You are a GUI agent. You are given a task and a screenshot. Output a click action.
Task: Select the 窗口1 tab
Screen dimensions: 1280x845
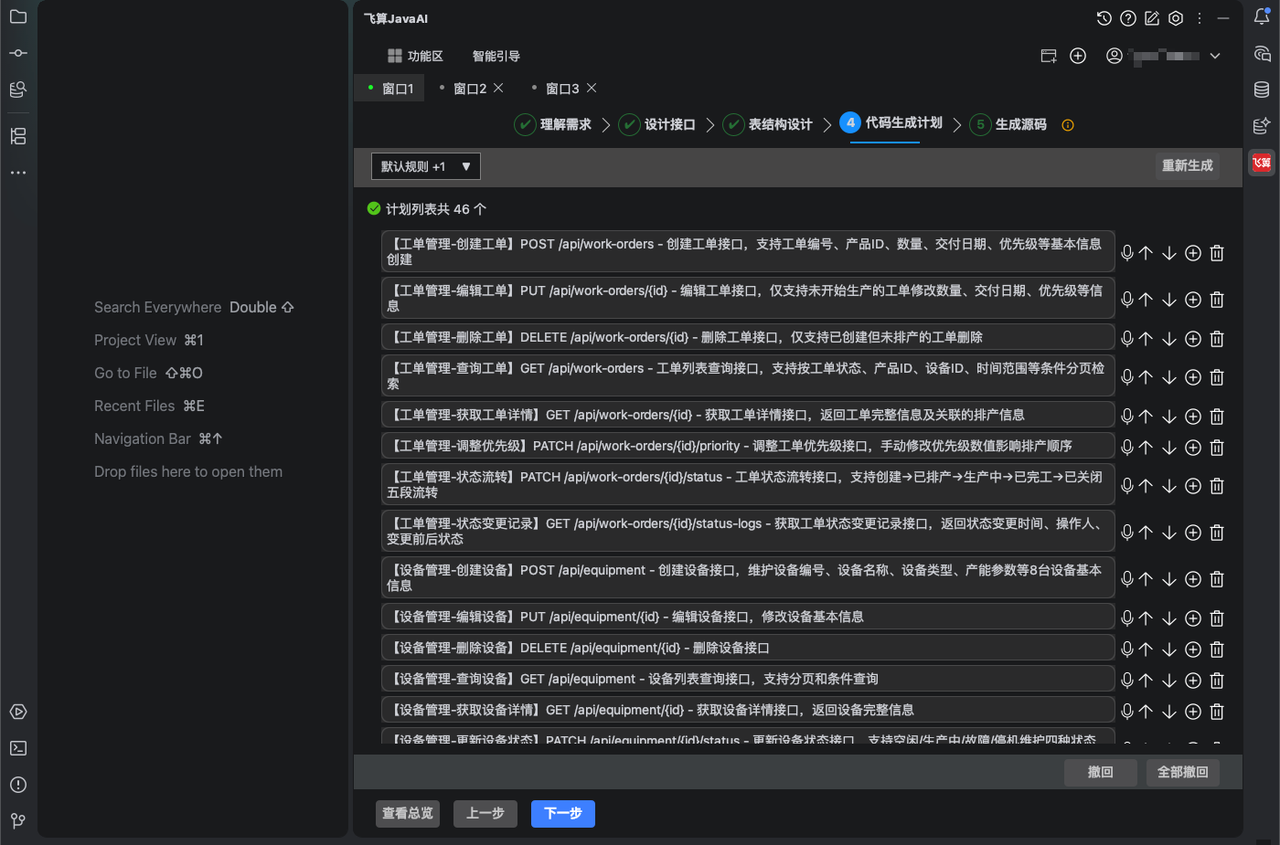390,88
